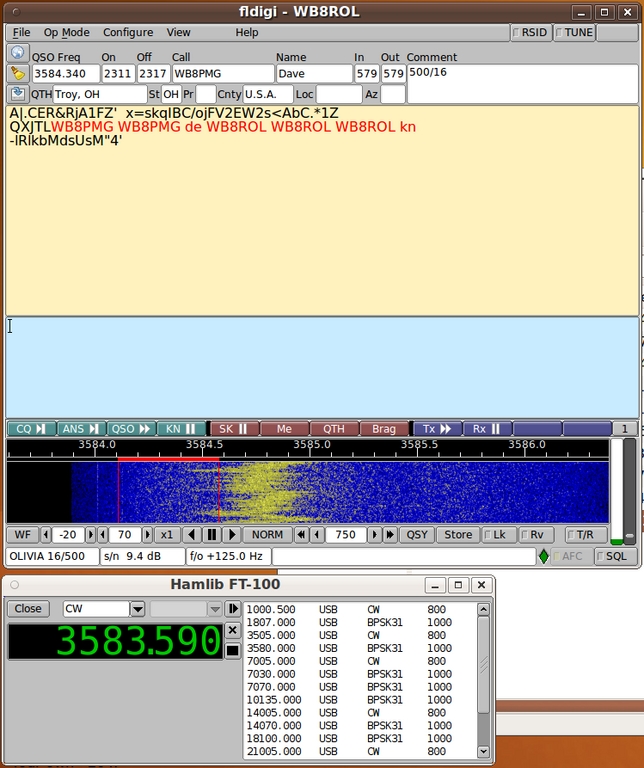Click the black square clear button in Hamlib
The image size is (644, 768).
click(232, 651)
